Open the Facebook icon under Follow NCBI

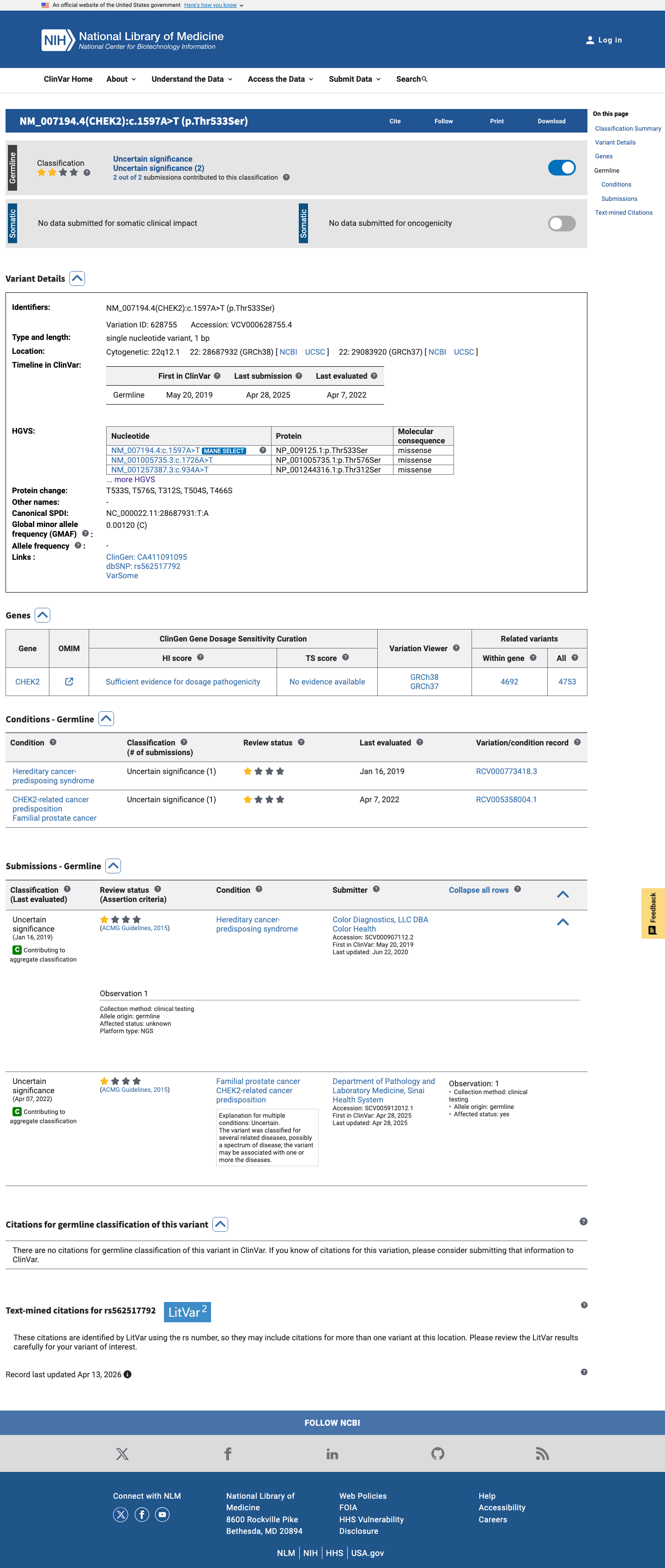pyautogui.click(x=228, y=1453)
